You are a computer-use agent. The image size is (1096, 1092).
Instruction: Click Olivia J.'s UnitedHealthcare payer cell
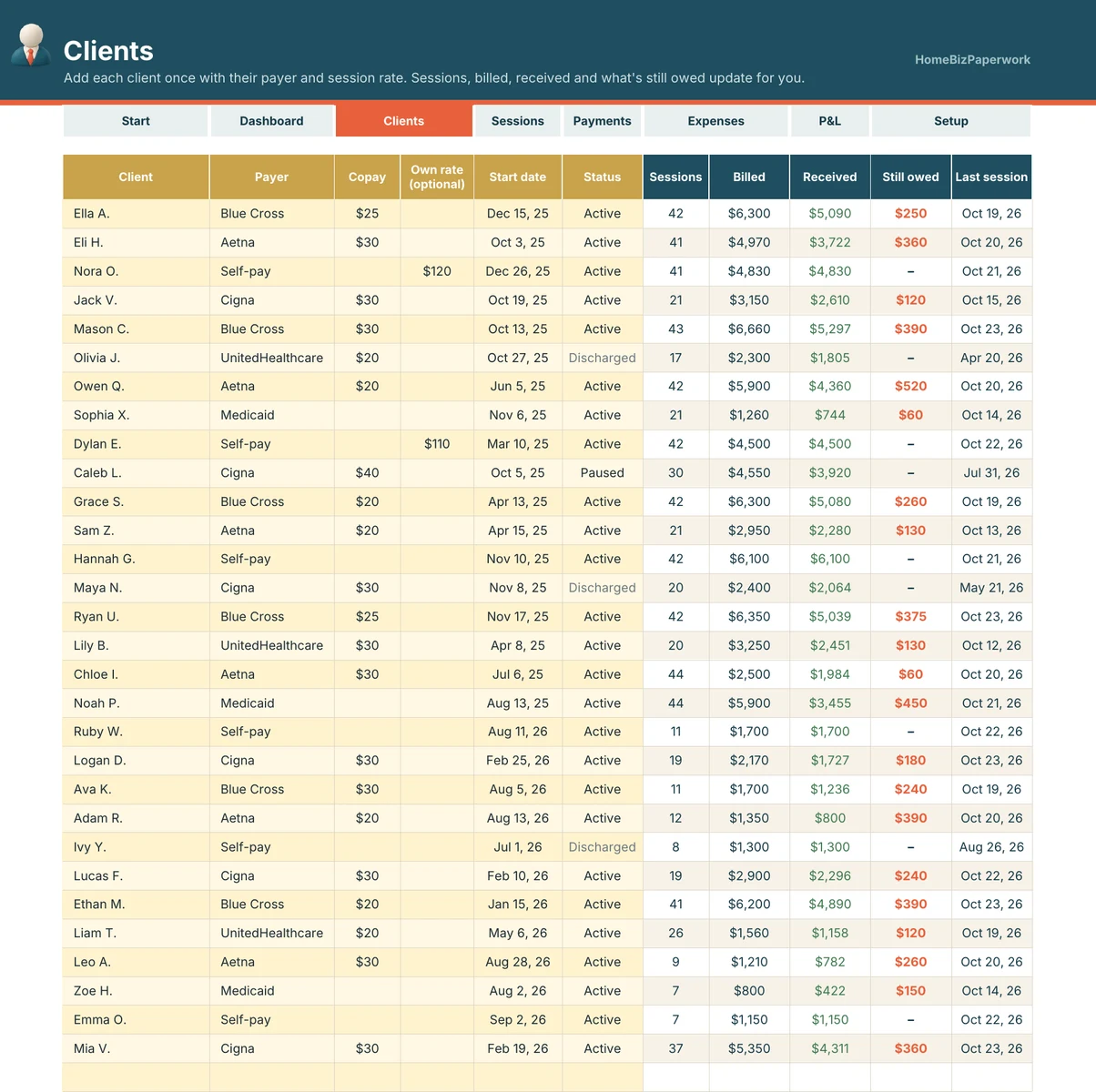(x=271, y=358)
